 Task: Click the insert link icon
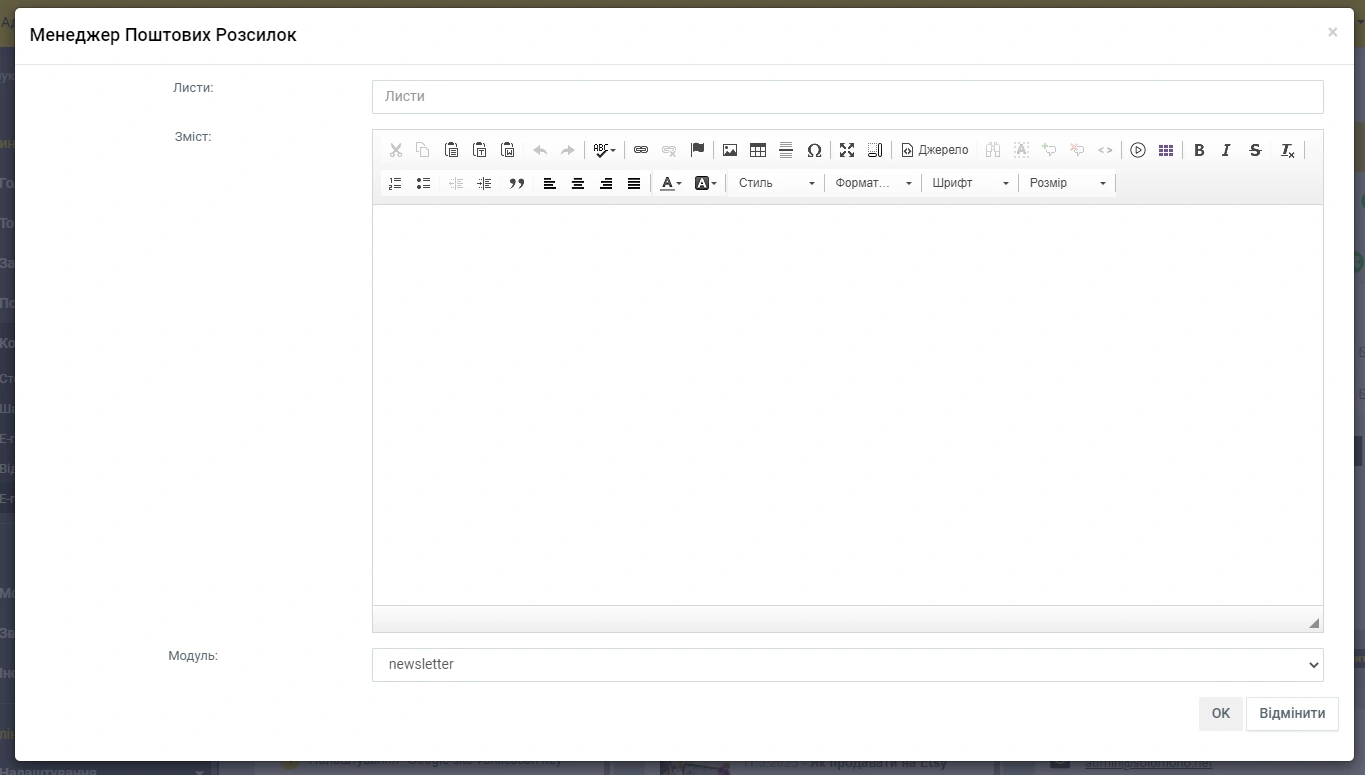pyautogui.click(x=641, y=150)
